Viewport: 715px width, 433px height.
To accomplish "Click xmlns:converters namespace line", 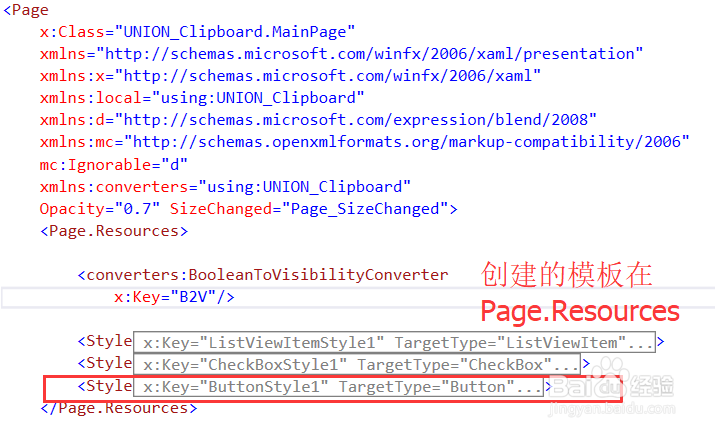I will tap(225, 187).
